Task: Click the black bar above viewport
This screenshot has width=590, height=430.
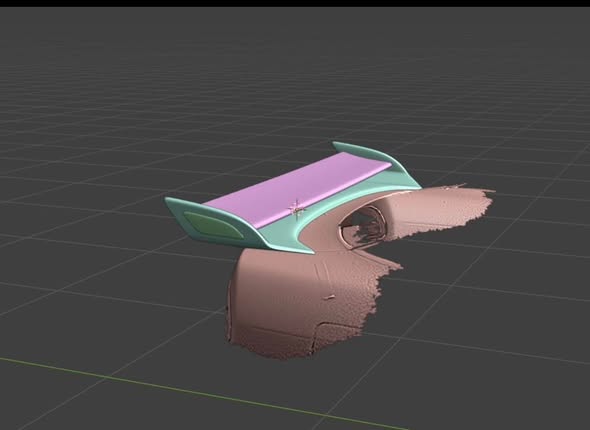Action: pyautogui.click(x=295, y=3)
